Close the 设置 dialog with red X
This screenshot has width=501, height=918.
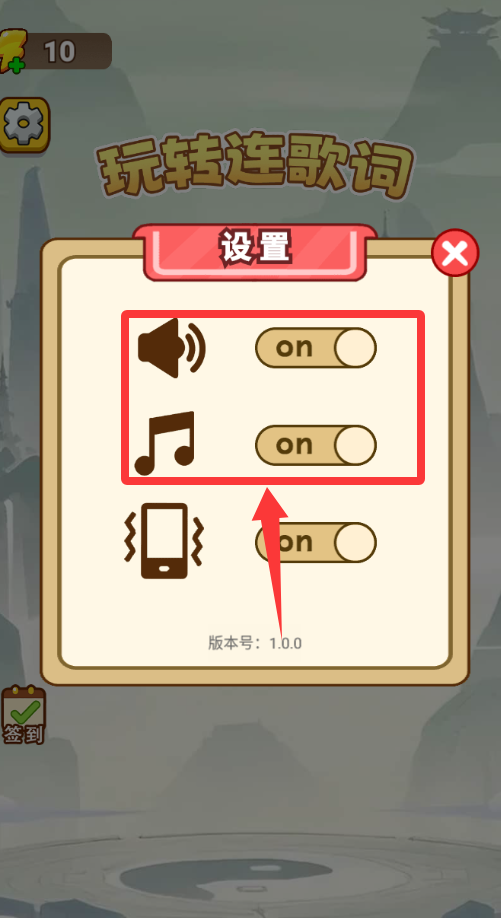[x=455, y=253]
